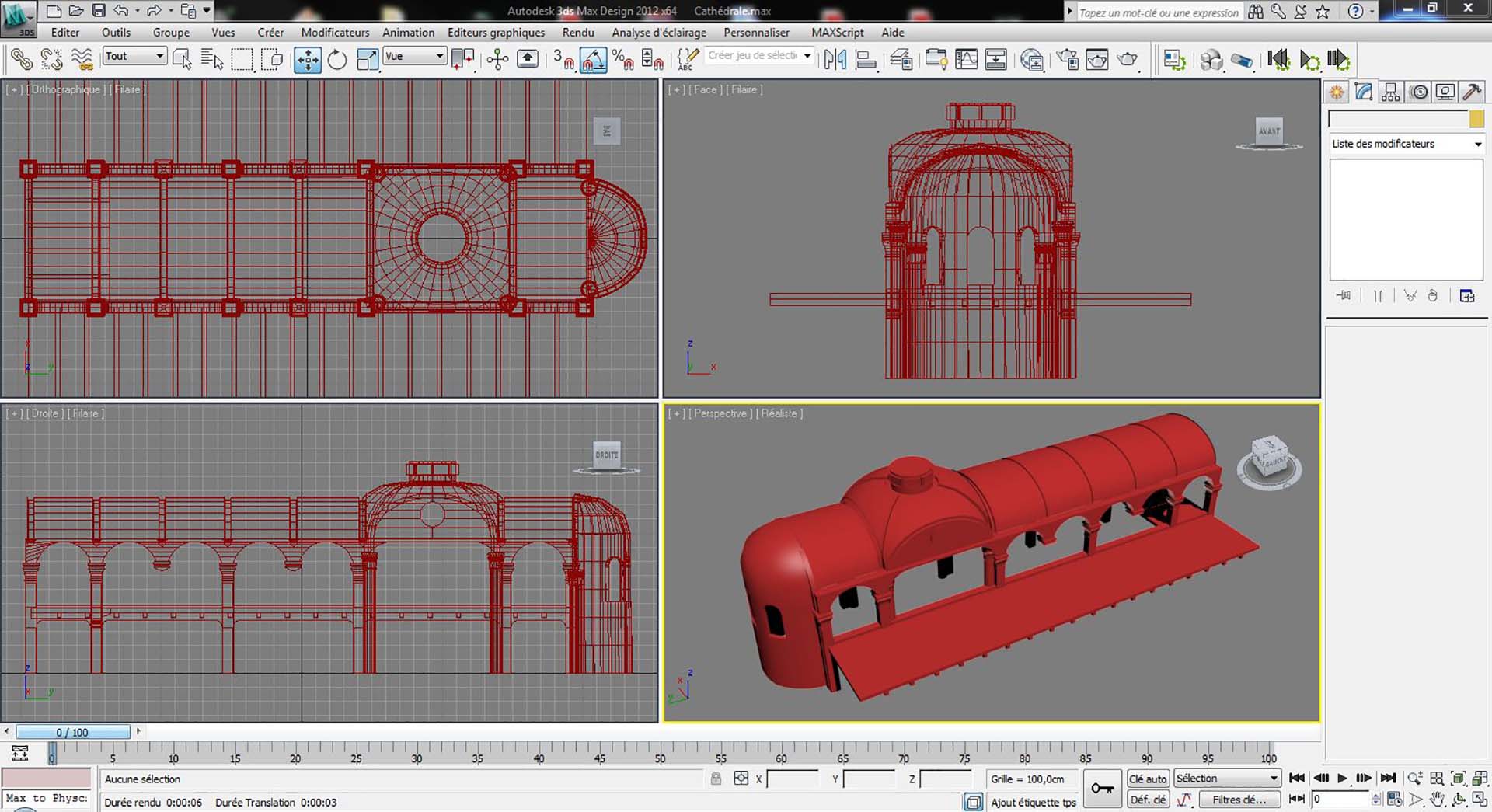
Task: Click the Filtres clé button
Action: click(1238, 800)
